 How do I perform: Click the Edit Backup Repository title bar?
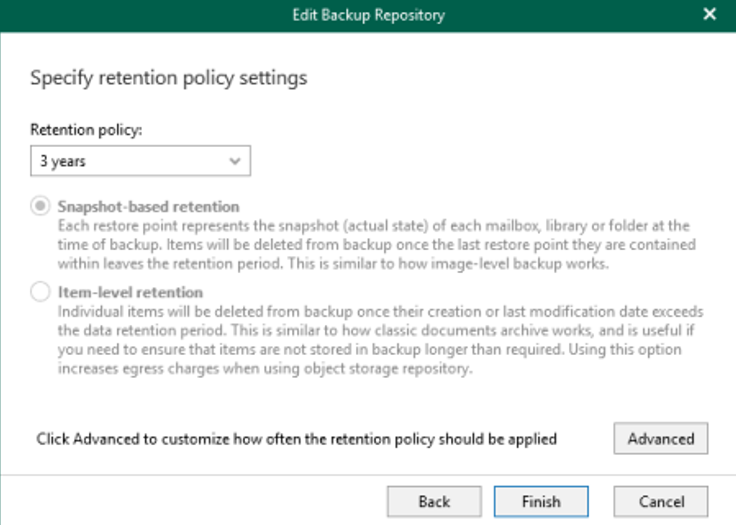pos(368,15)
